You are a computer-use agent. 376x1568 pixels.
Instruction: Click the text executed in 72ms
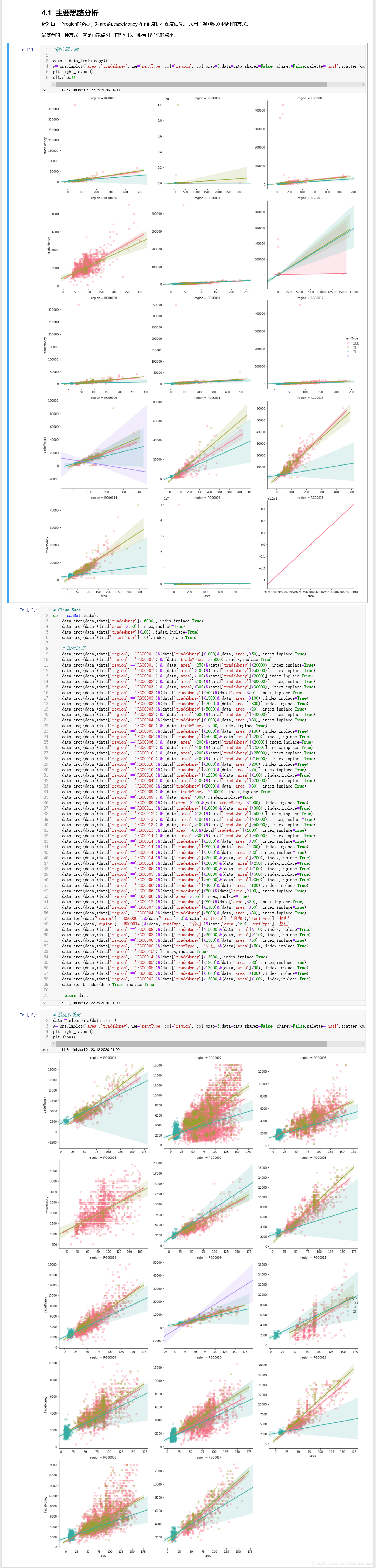tap(80, 1003)
